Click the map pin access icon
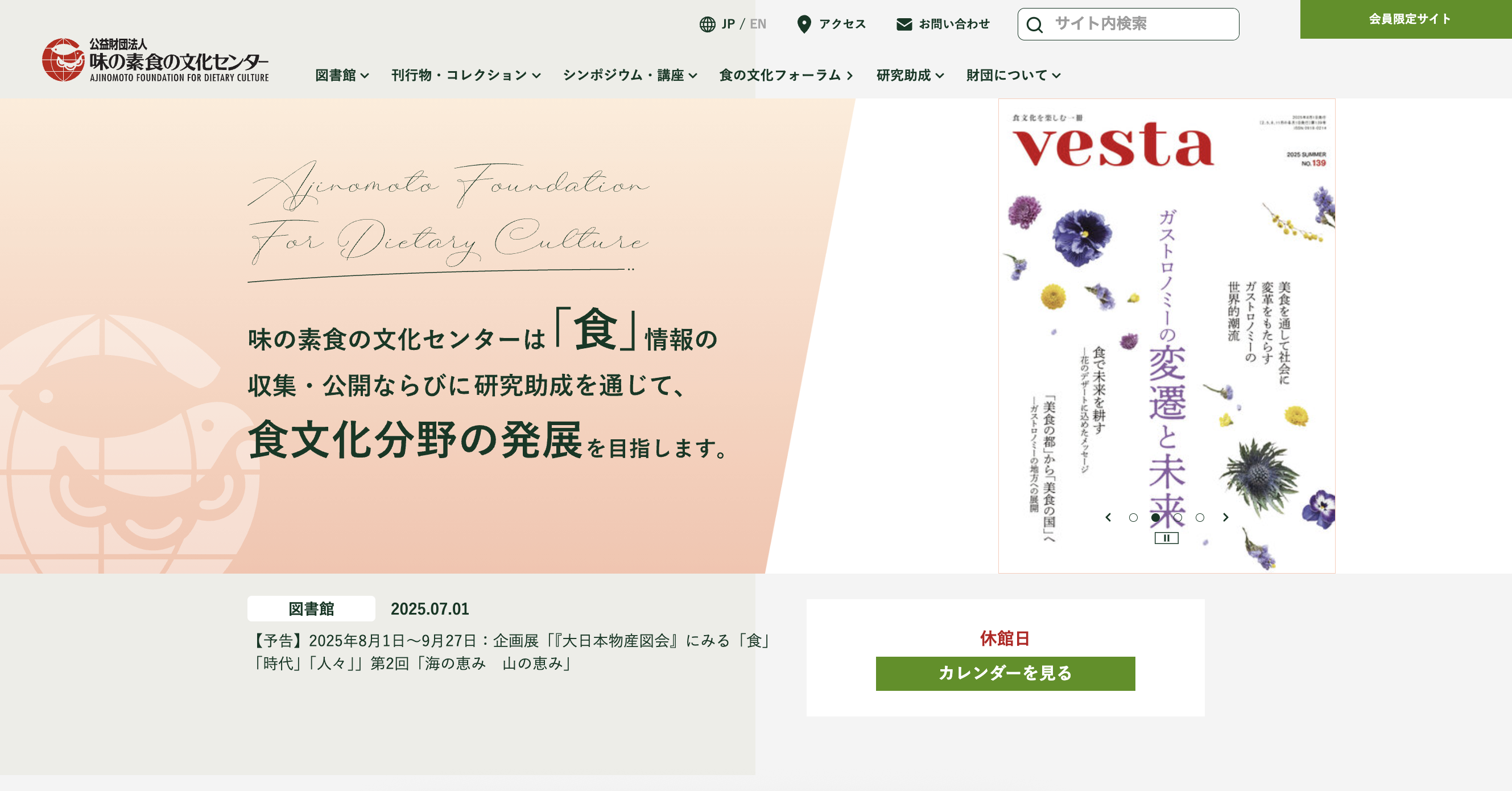 point(804,24)
